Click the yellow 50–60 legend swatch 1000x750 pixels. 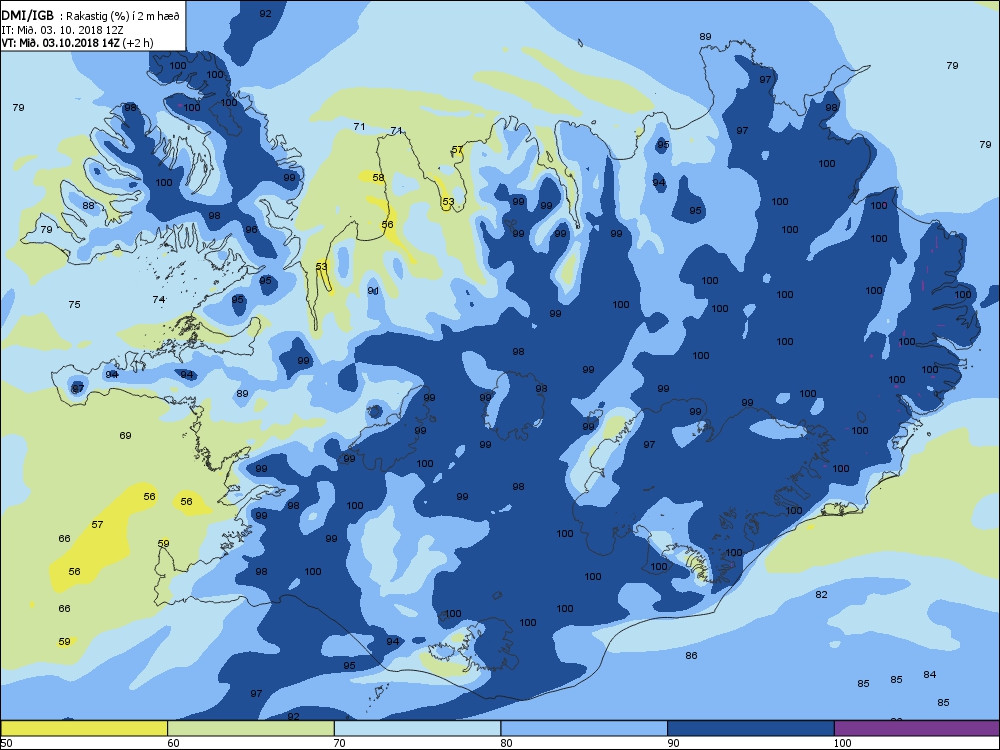(x=84, y=728)
